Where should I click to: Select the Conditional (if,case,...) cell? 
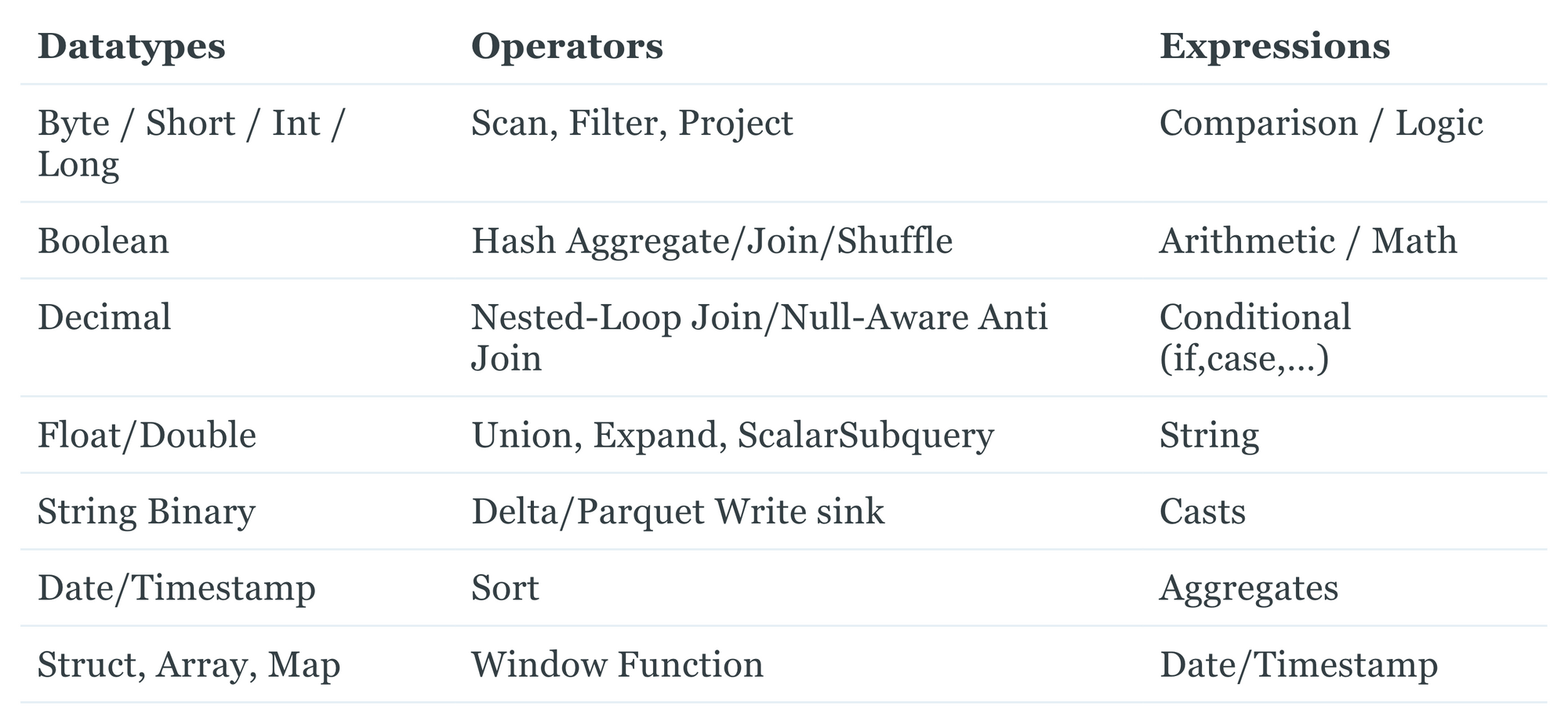pos(1255,338)
